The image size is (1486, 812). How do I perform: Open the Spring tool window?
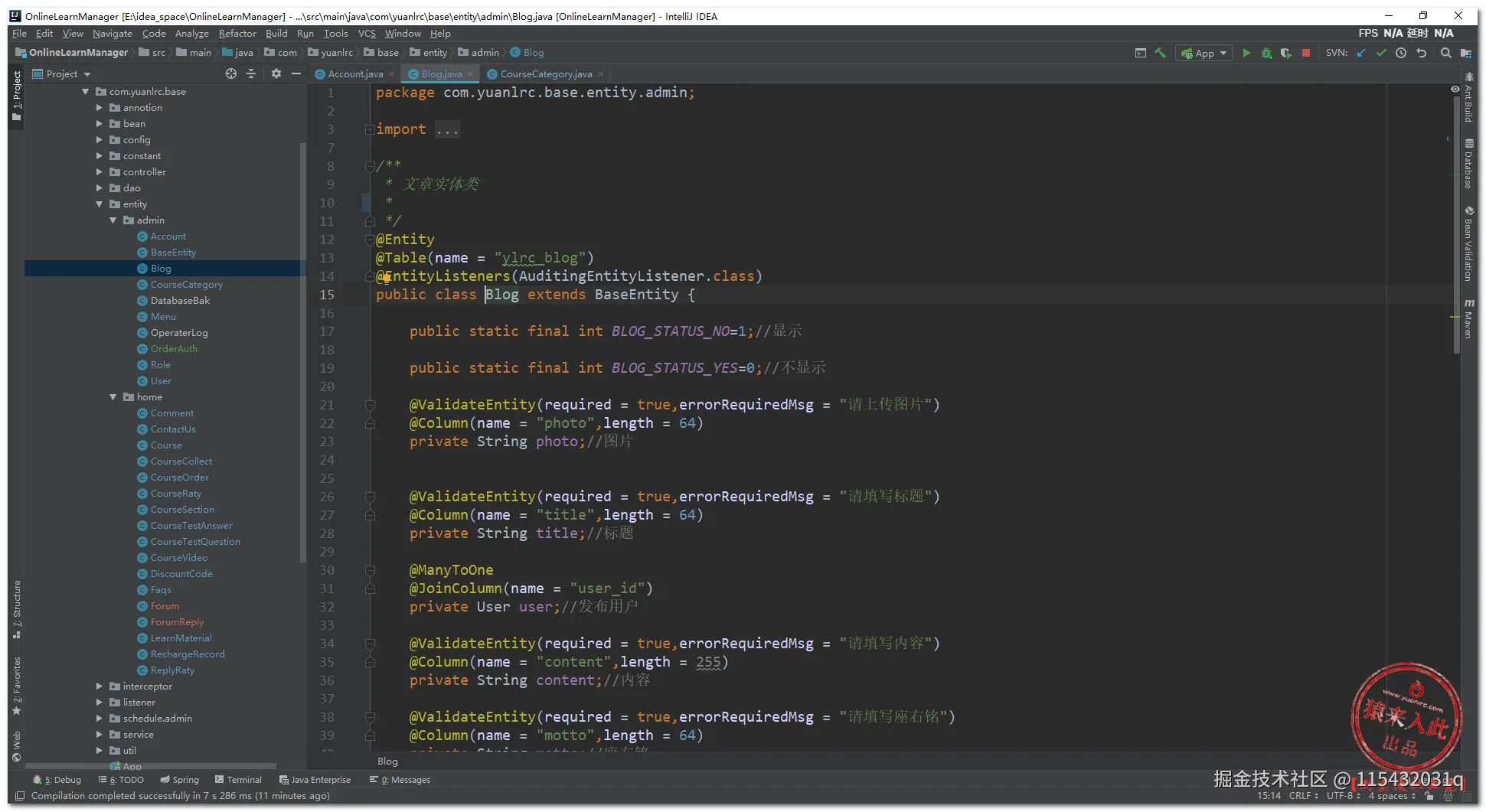coord(179,780)
